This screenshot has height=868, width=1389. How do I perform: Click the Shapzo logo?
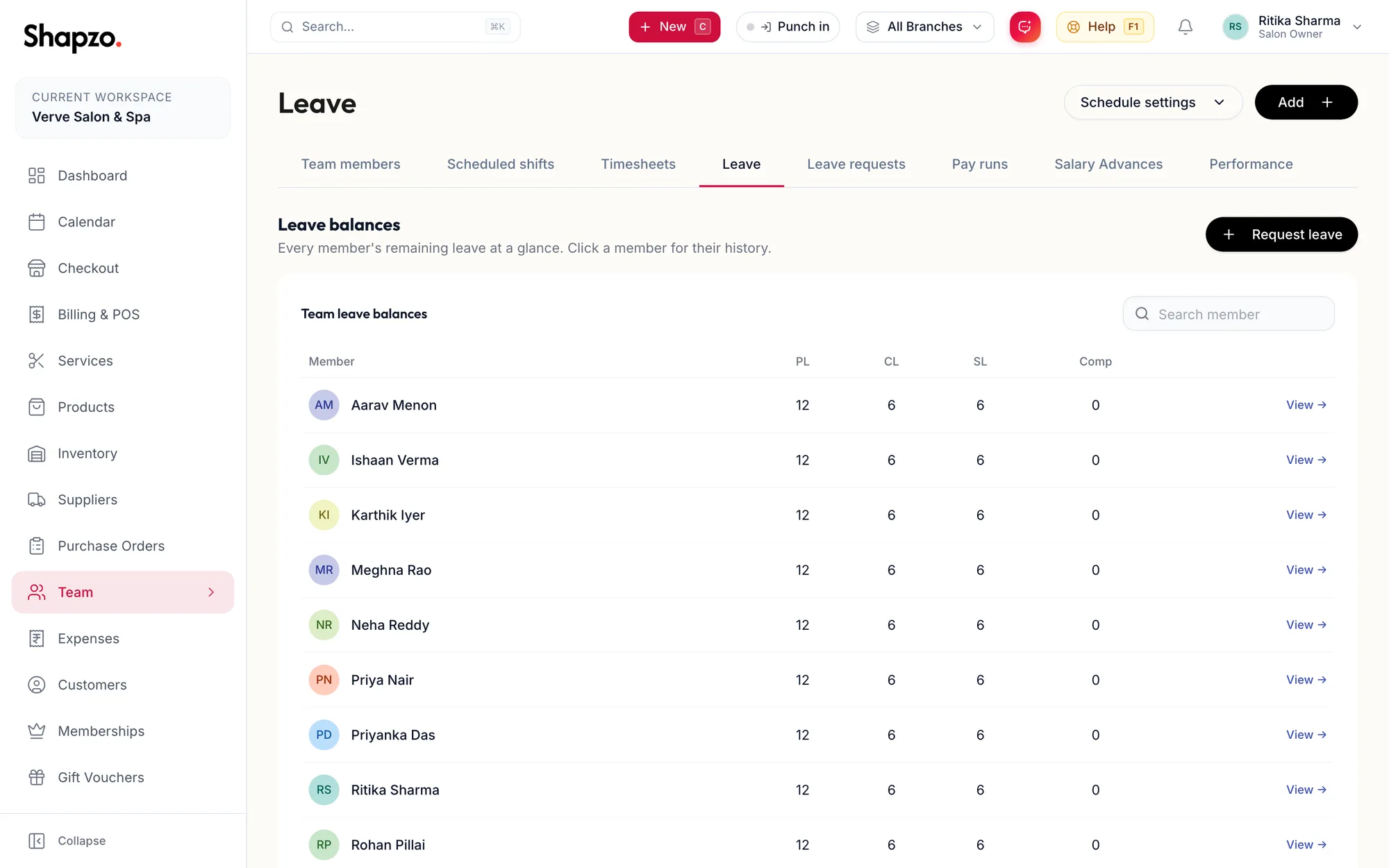coord(72,37)
